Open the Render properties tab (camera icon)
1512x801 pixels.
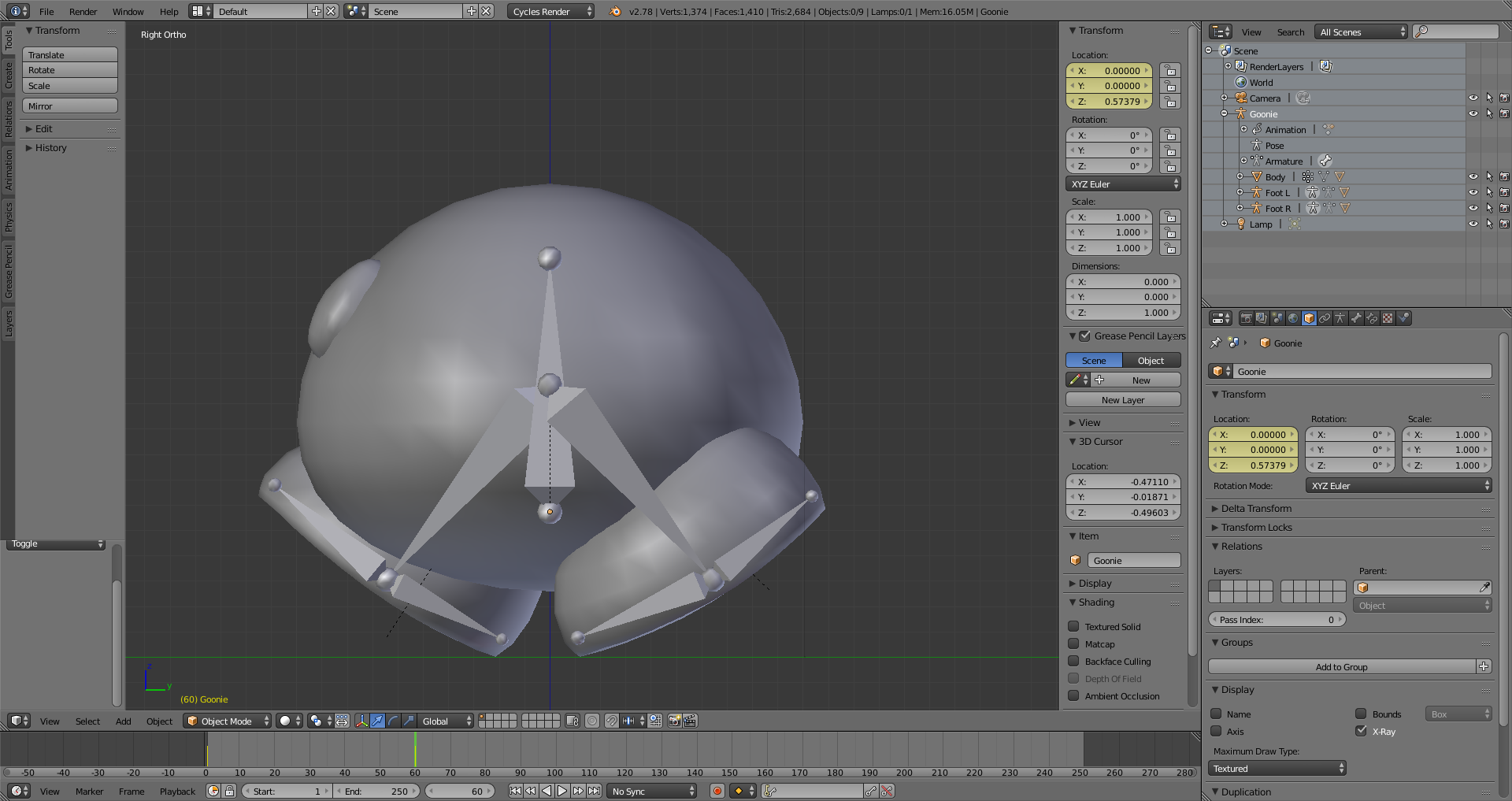pos(1246,318)
